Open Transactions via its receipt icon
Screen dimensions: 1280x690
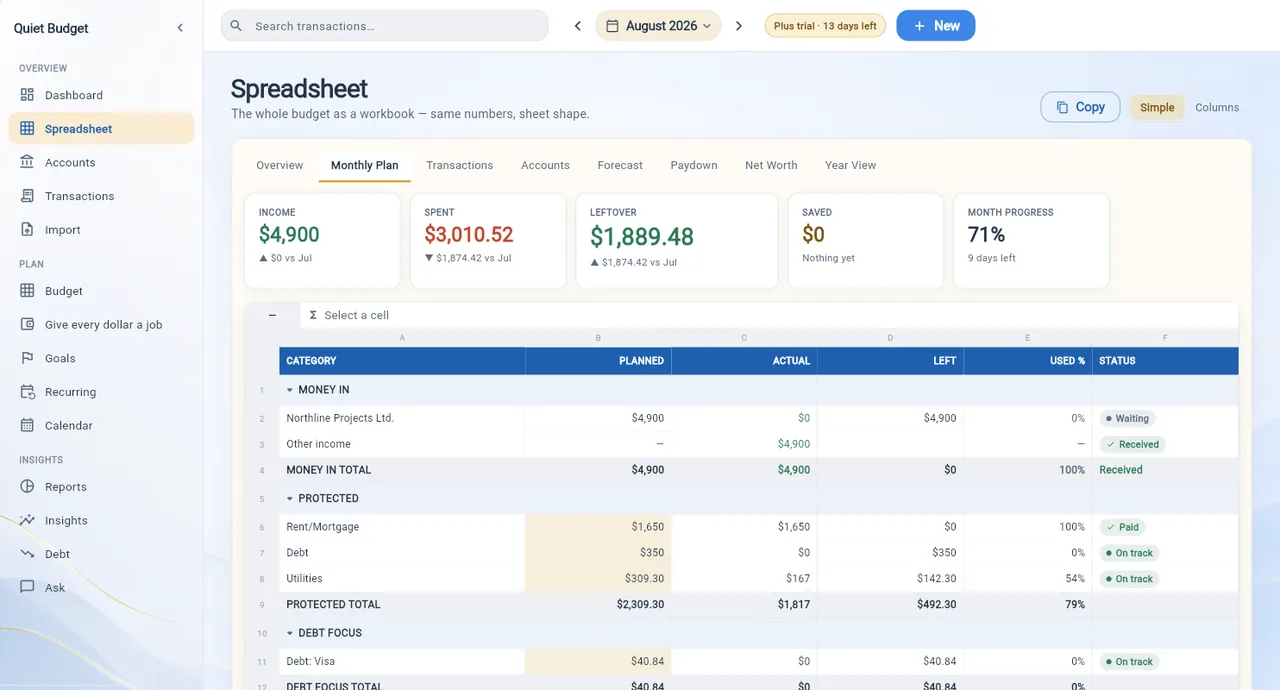click(x=27, y=196)
